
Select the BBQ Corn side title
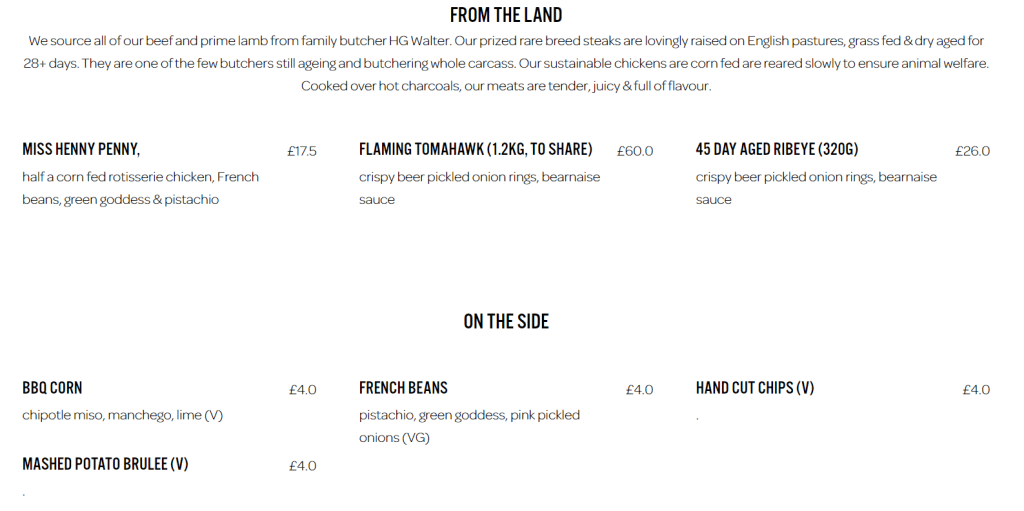(52, 388)
